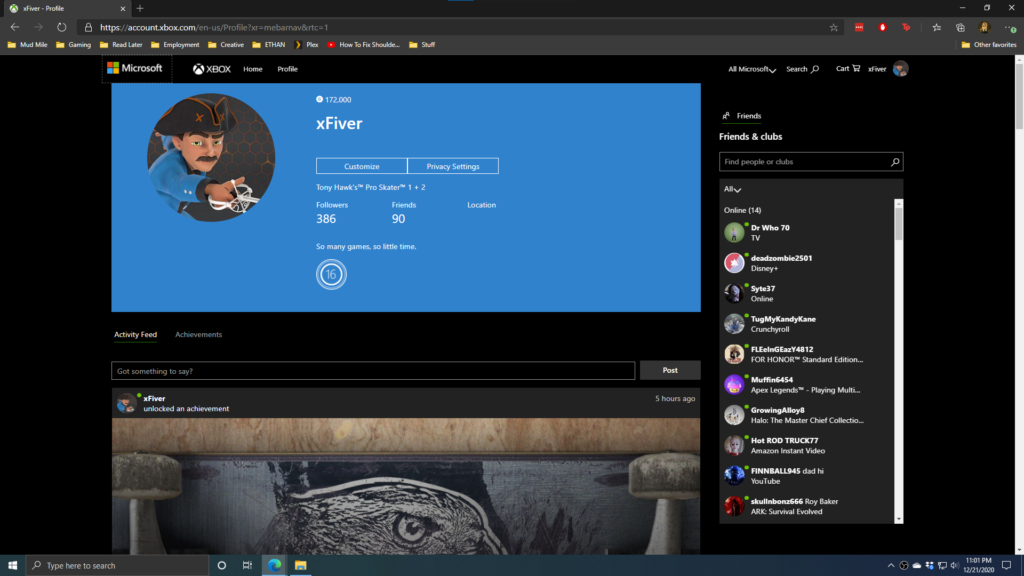Click the Microsoft logo
1024x576 pixels.
tap(135, 69)
